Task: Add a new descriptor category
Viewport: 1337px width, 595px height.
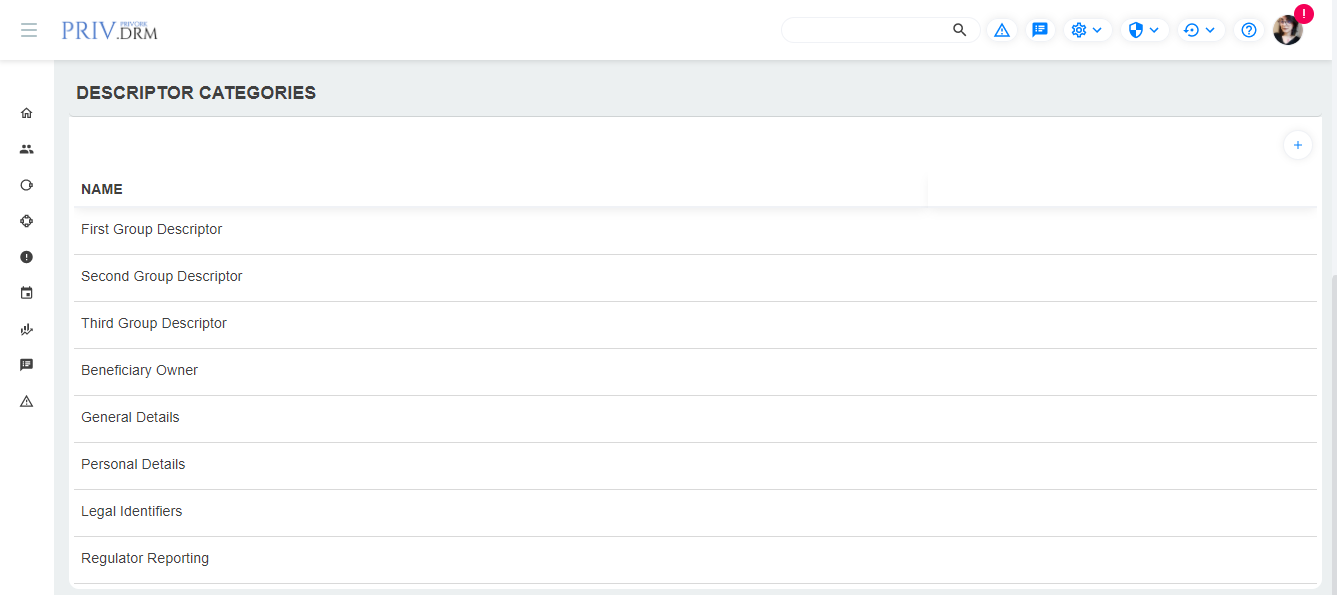Action: (x=1297, y=145)
